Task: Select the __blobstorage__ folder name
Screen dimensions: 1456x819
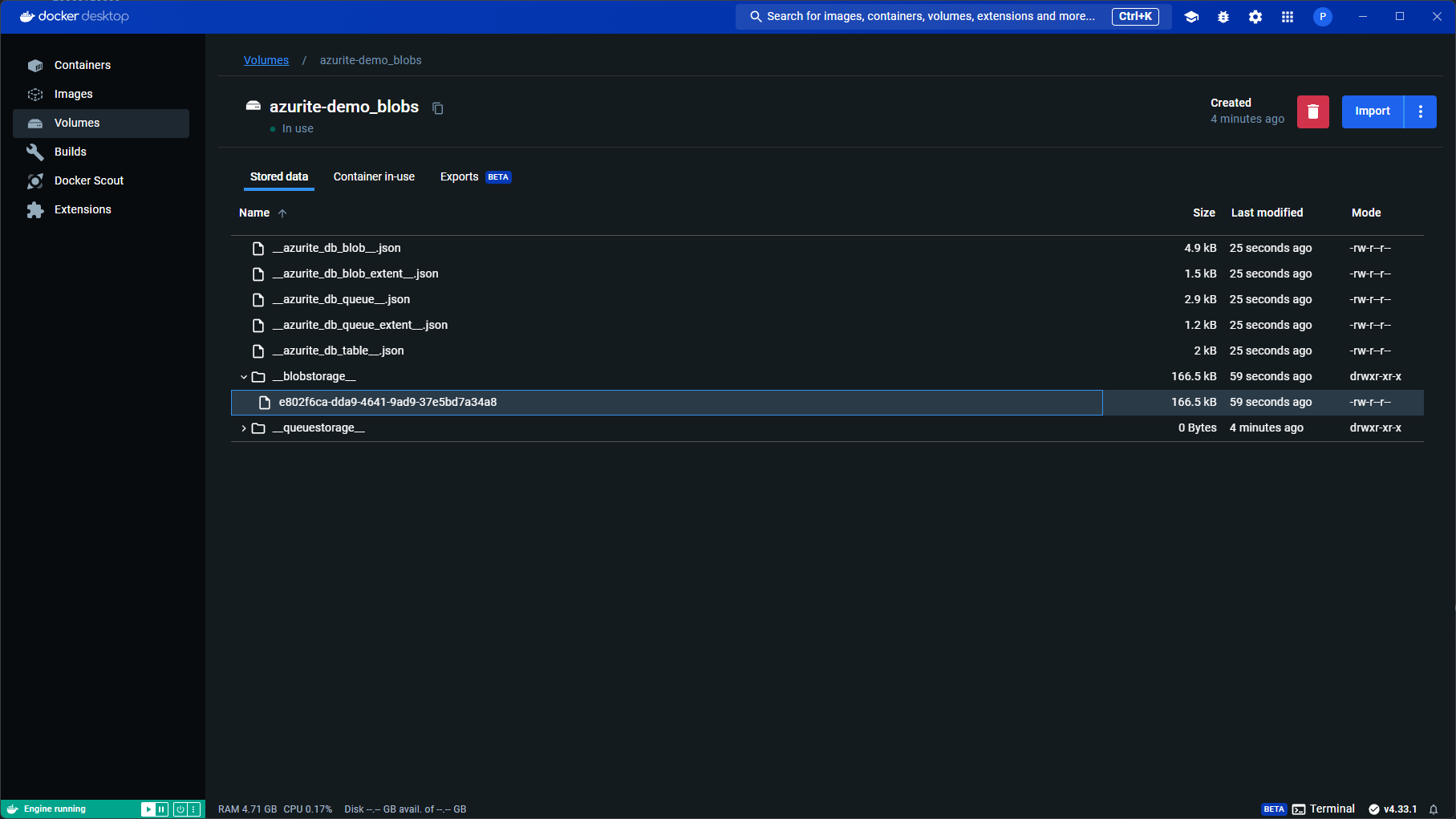Action: click(x=314, y=376)
